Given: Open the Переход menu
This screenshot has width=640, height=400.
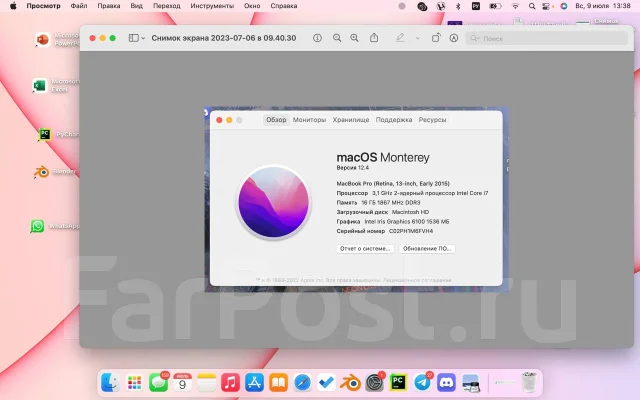Looking at the screenshot, I should pos(167,6).
